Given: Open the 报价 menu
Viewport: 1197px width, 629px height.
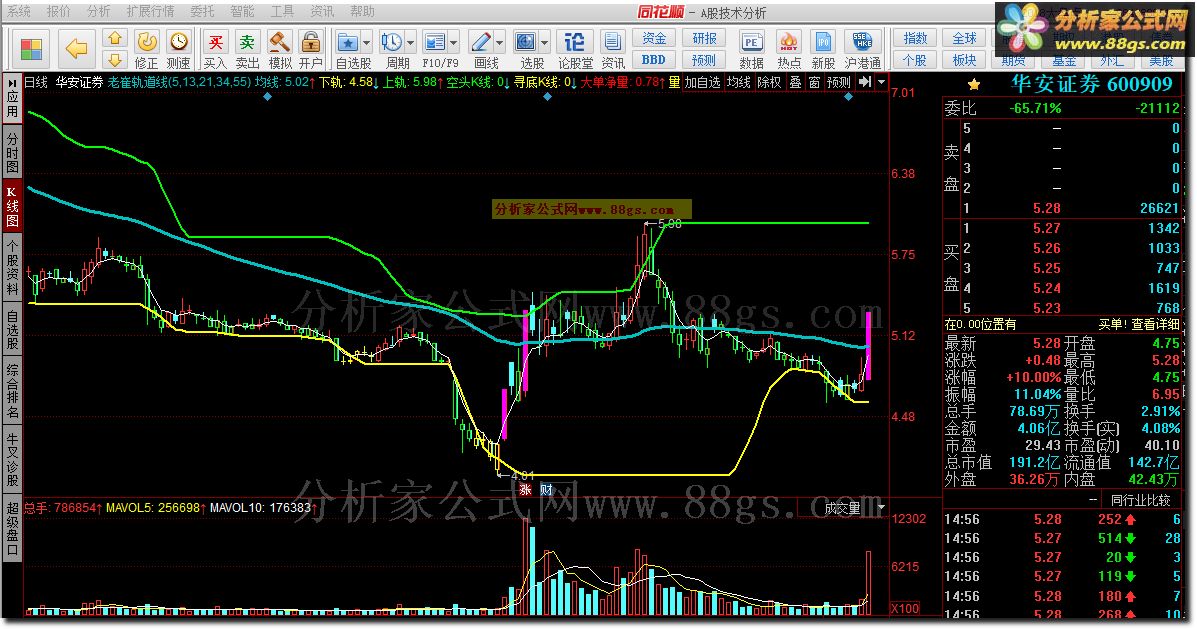Looking at the screenshot, I should [58, 11].
